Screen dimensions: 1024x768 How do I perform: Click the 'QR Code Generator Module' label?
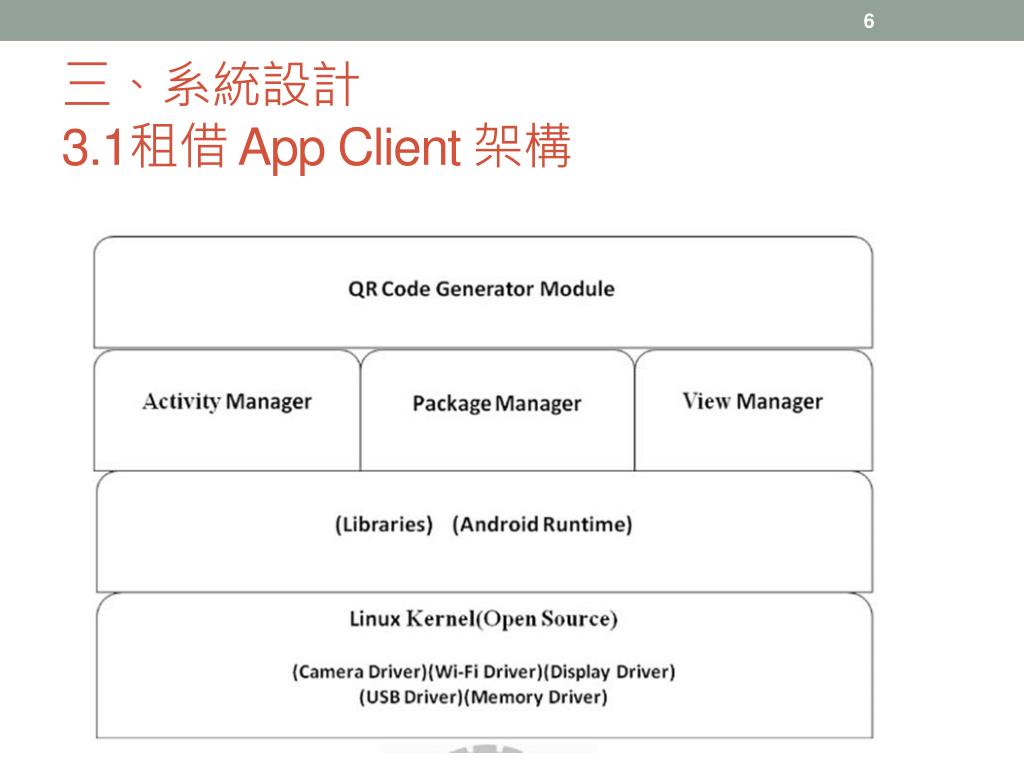[x=481, y=289]
